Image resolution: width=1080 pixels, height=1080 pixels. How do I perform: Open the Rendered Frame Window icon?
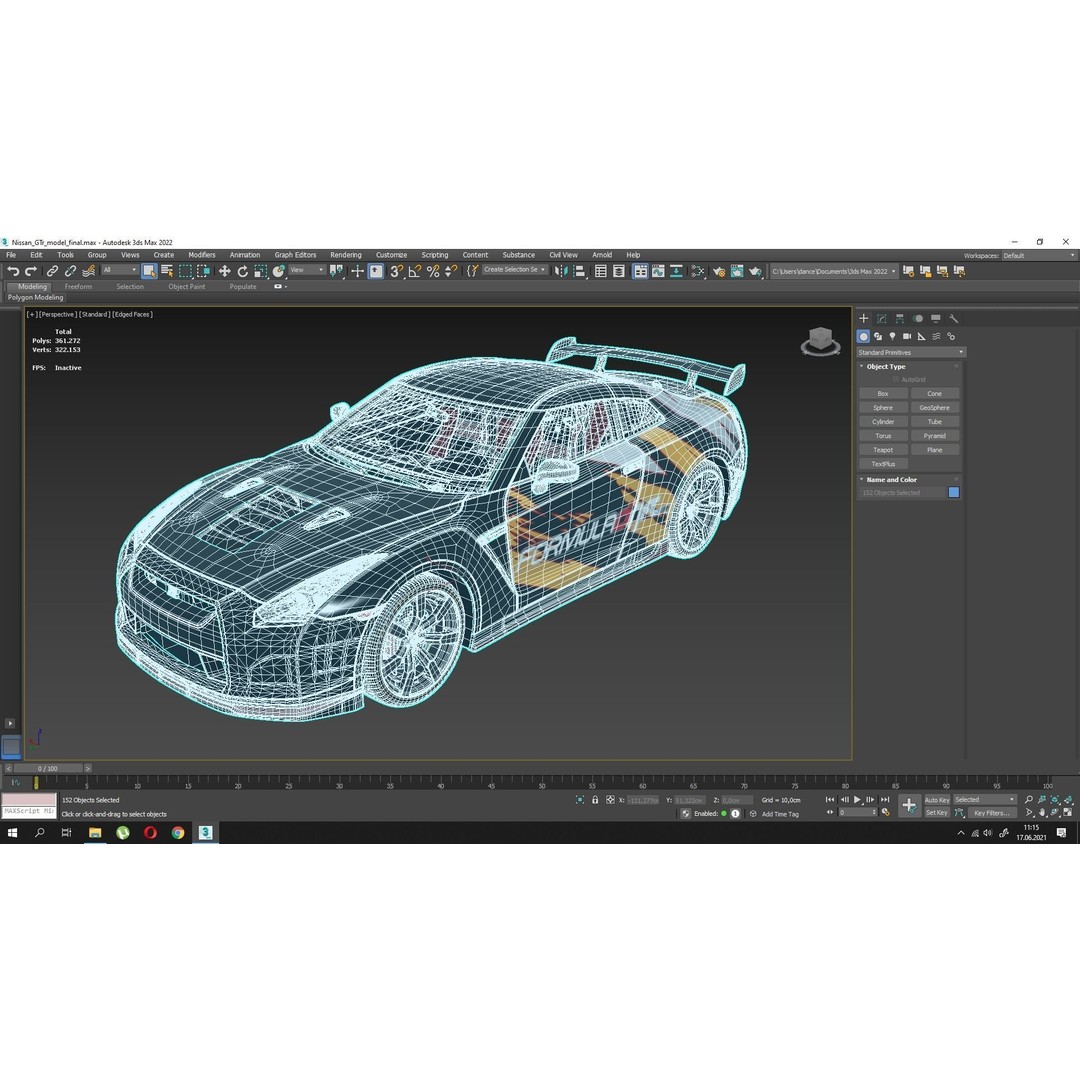point(737,271)
